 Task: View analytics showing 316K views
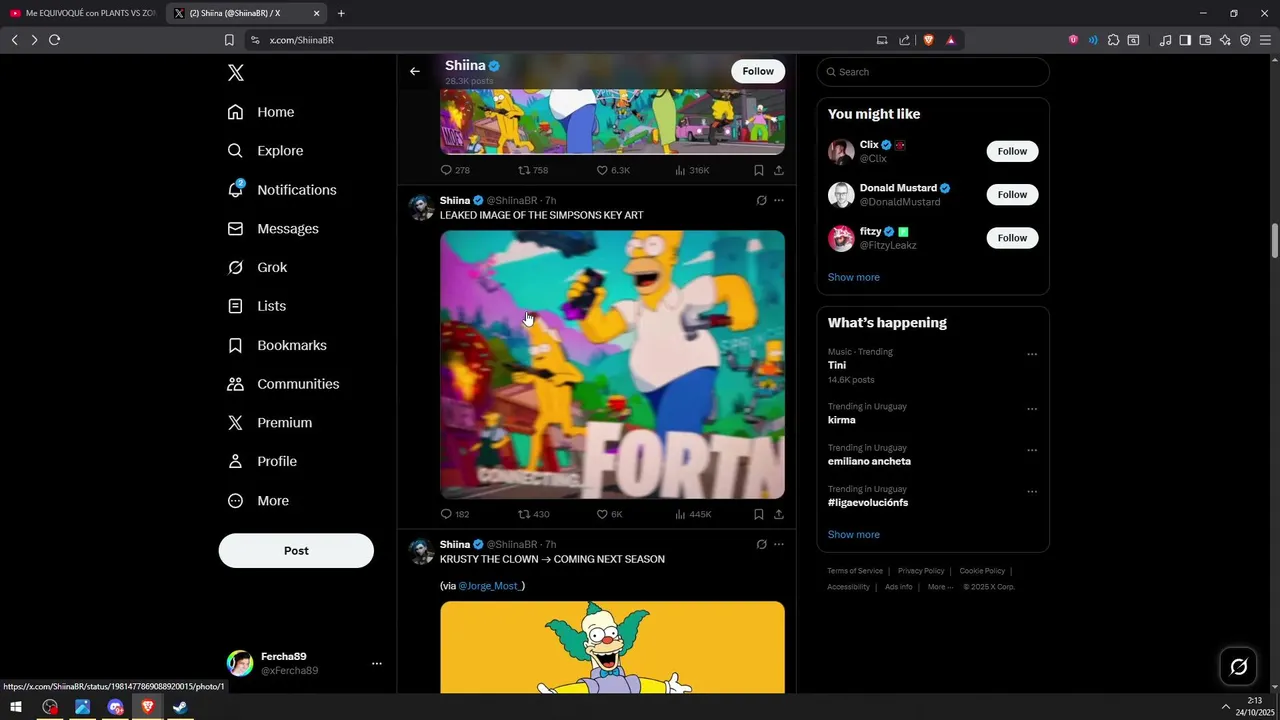692,170
